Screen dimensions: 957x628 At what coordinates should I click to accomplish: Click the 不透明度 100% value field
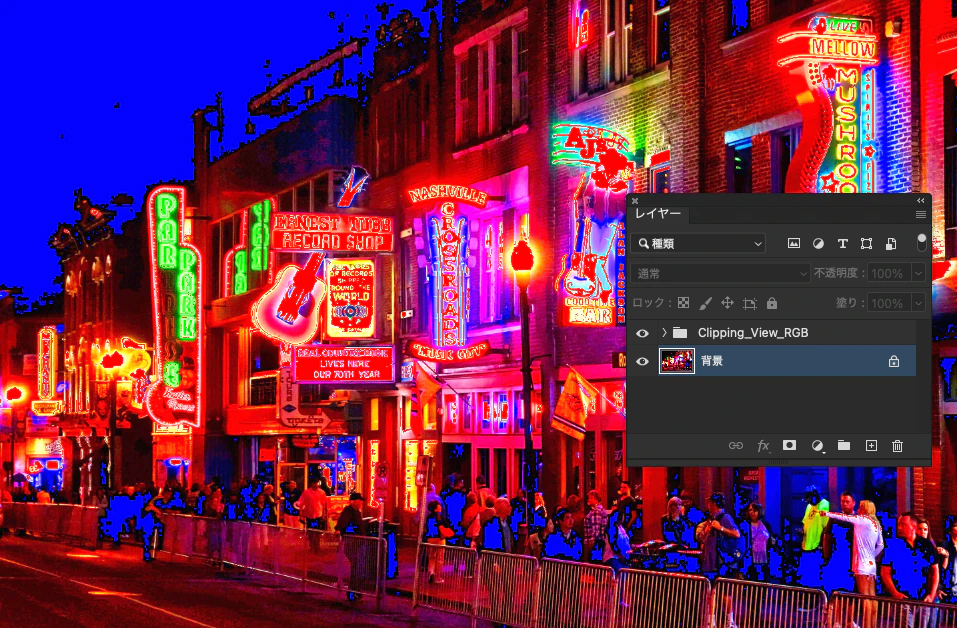coord(888,273)
